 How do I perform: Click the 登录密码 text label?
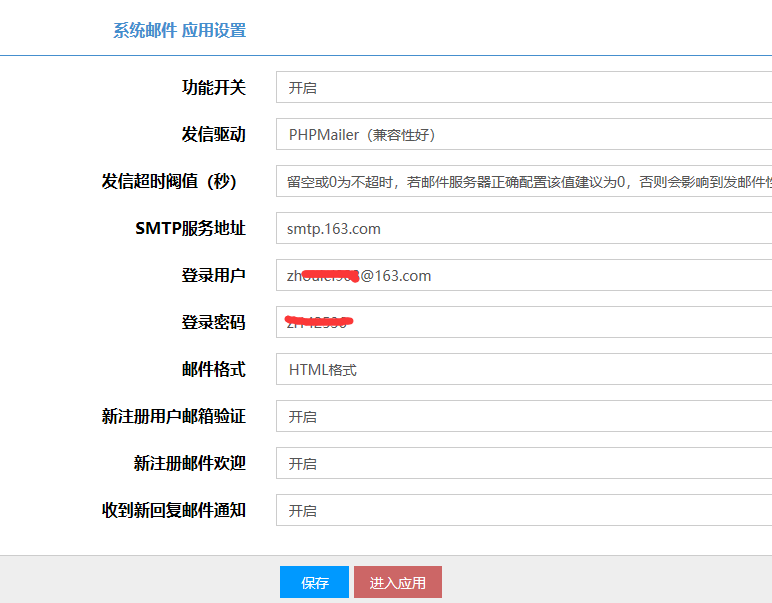[x=213, y=322]
